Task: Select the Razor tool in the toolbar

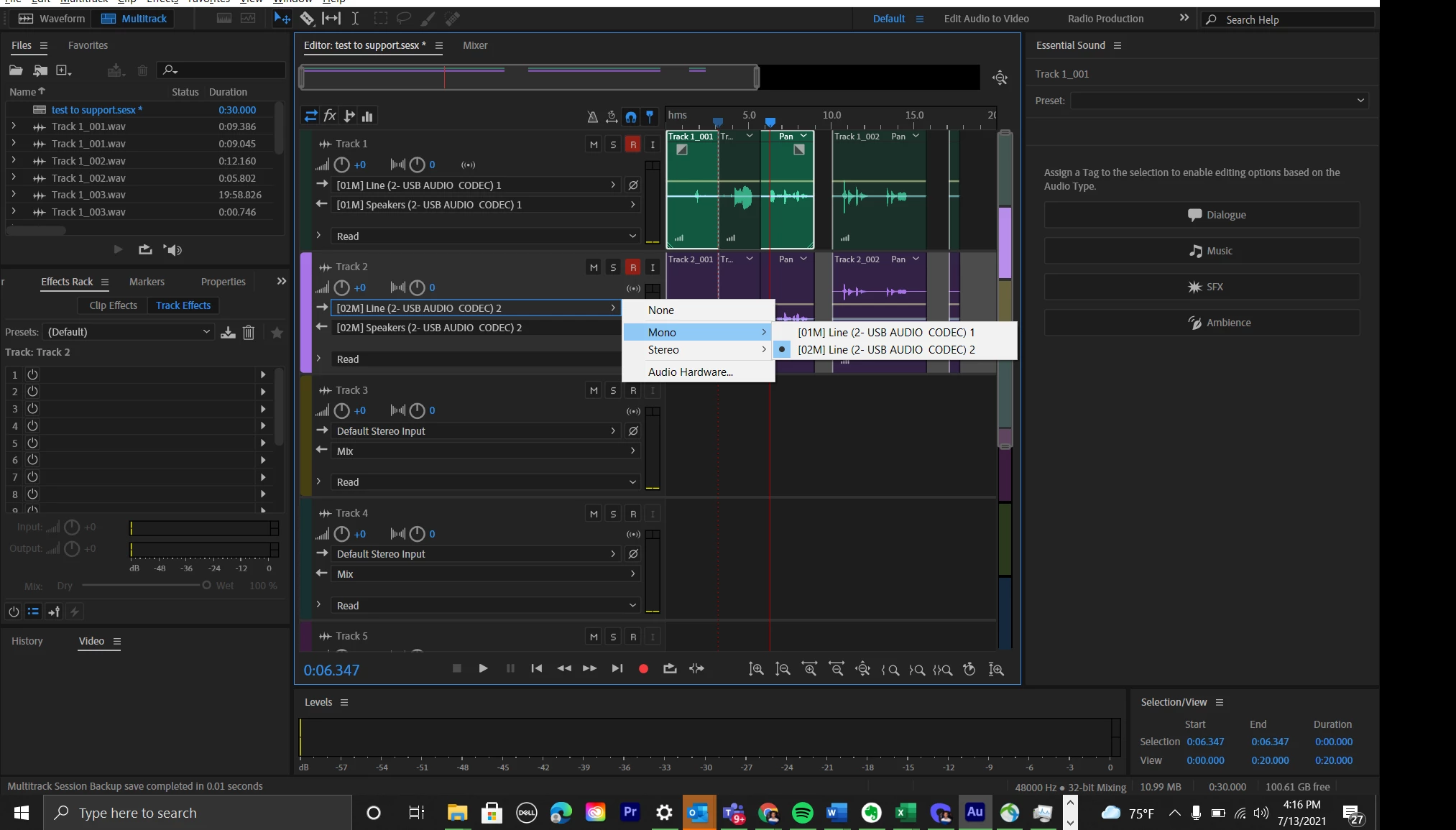Action: point(308,19)
